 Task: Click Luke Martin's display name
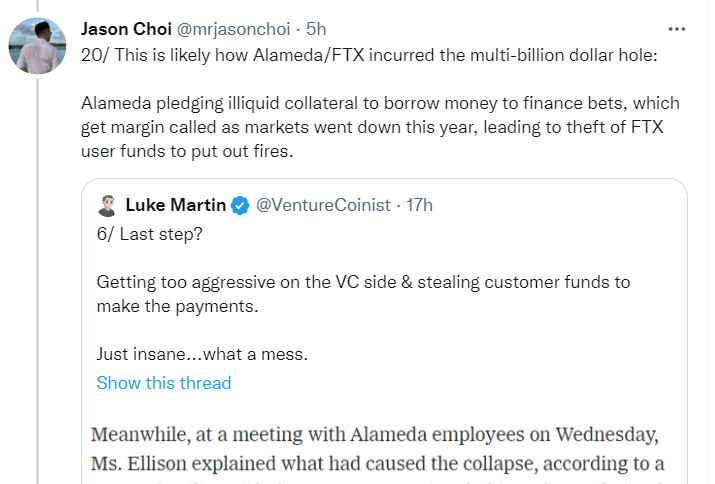[x=177, y=206]
